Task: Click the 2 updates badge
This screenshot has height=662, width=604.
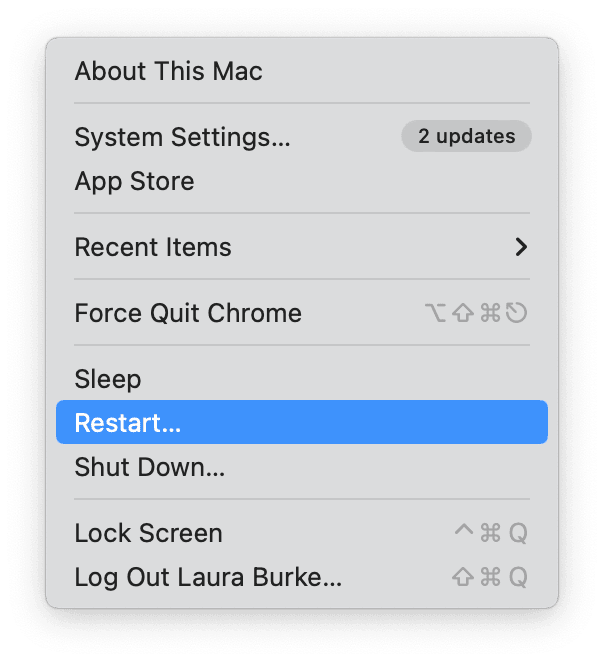Action: [466, 136]
